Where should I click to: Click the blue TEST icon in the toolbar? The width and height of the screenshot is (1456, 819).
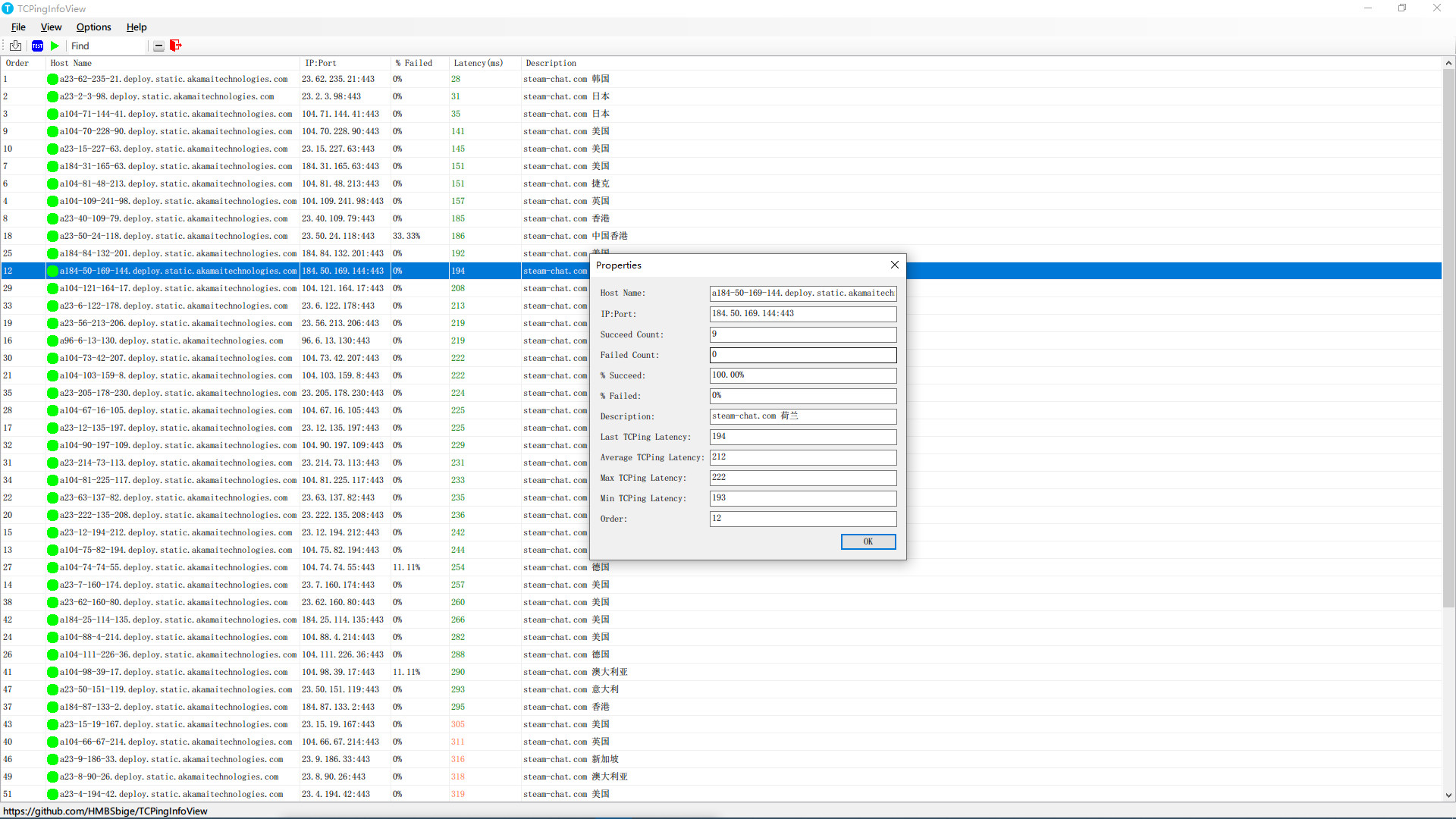click(x=37, y=45)
